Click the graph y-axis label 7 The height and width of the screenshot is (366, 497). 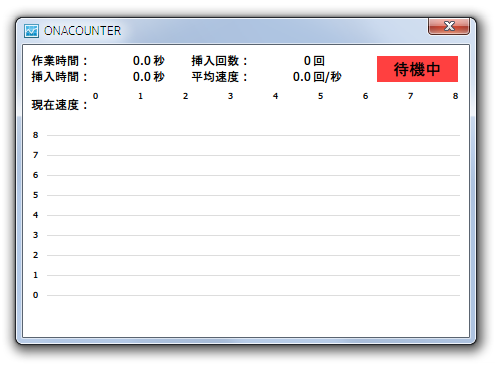pyautogui.click(x=35, y=155)
